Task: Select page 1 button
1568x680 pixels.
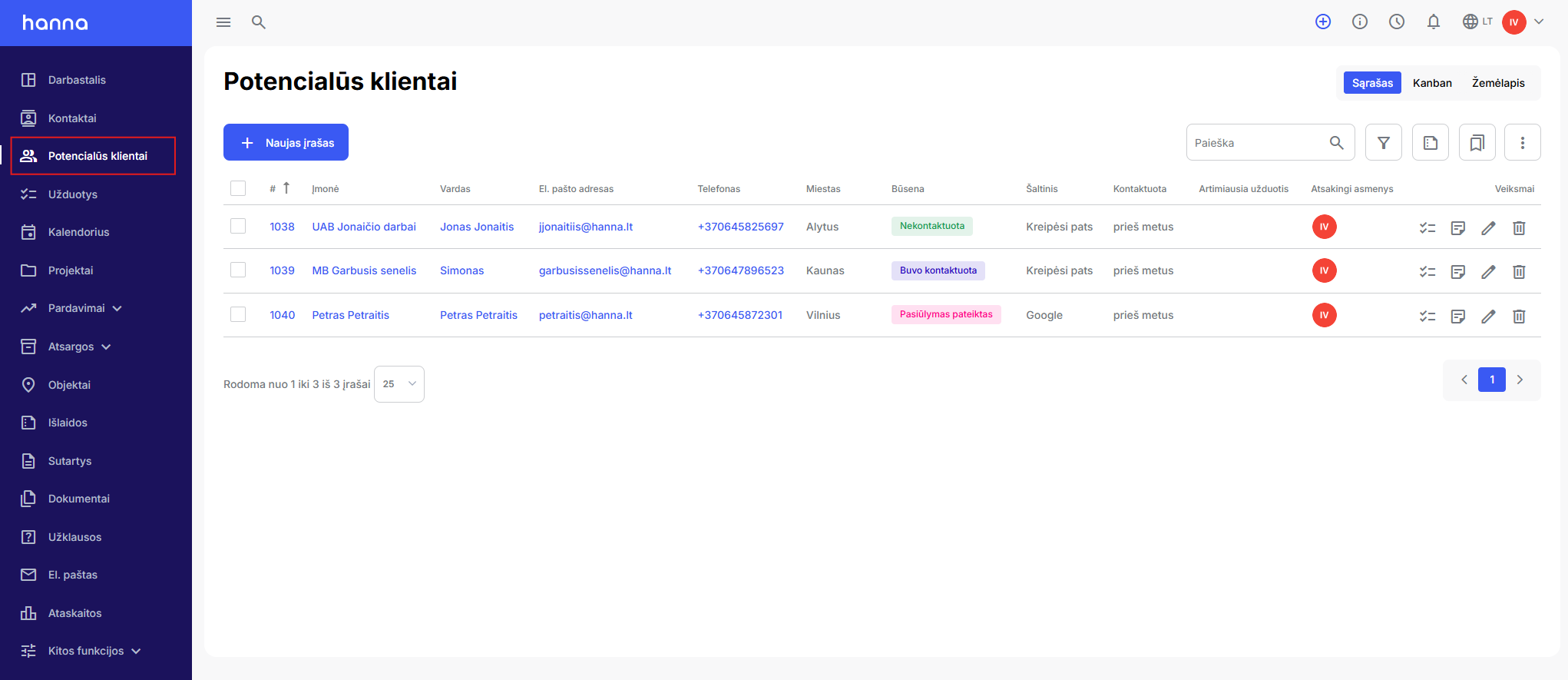Action: click(x=1492, y=380)
